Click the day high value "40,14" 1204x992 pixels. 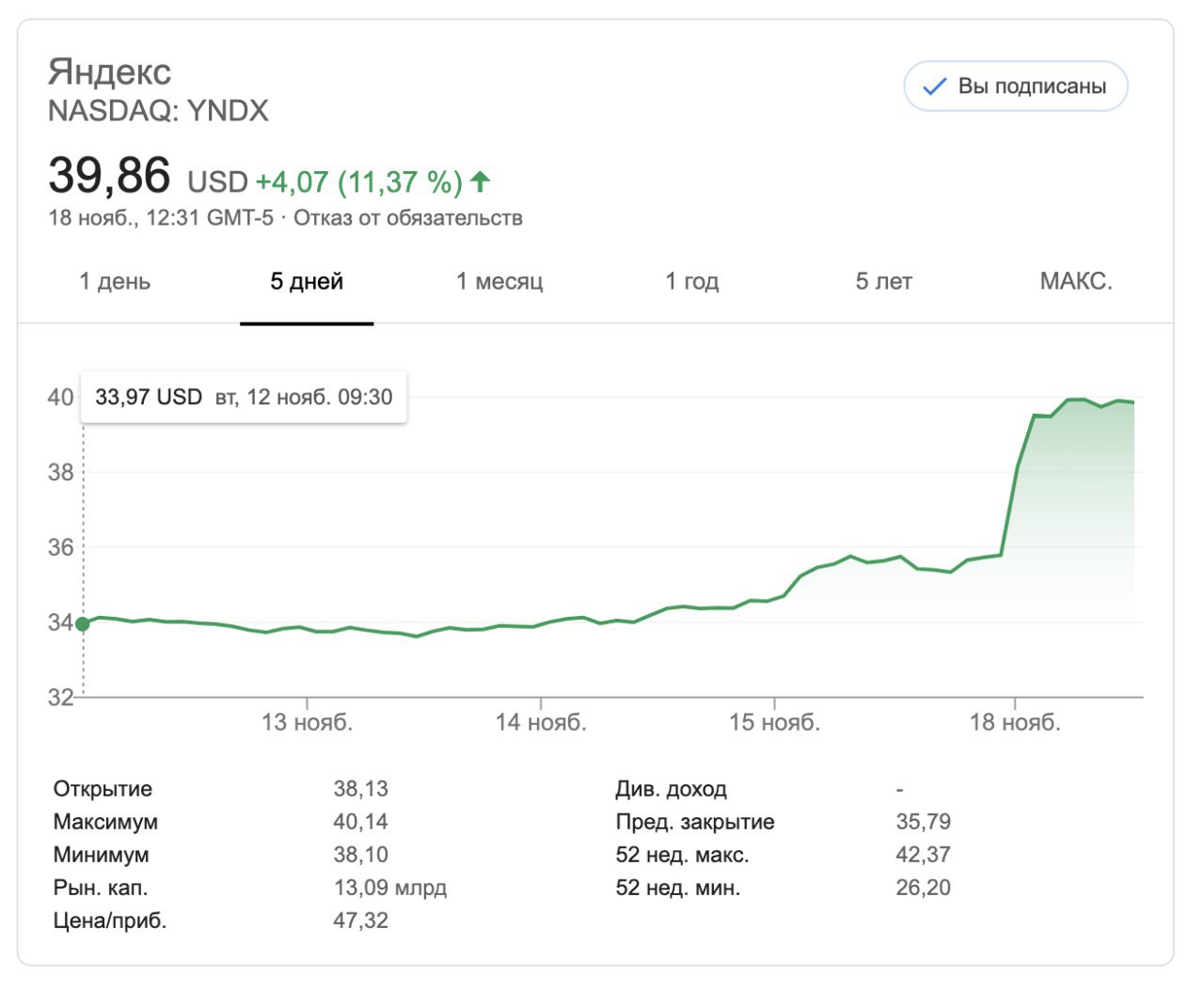(x=360, y=822)
